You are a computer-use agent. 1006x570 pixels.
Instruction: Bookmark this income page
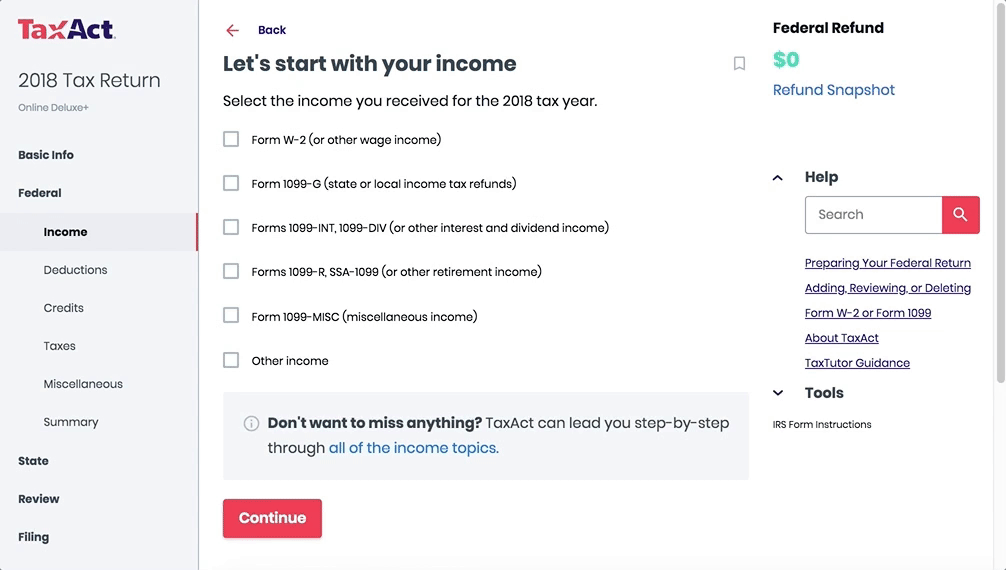(x=739, y=64)
